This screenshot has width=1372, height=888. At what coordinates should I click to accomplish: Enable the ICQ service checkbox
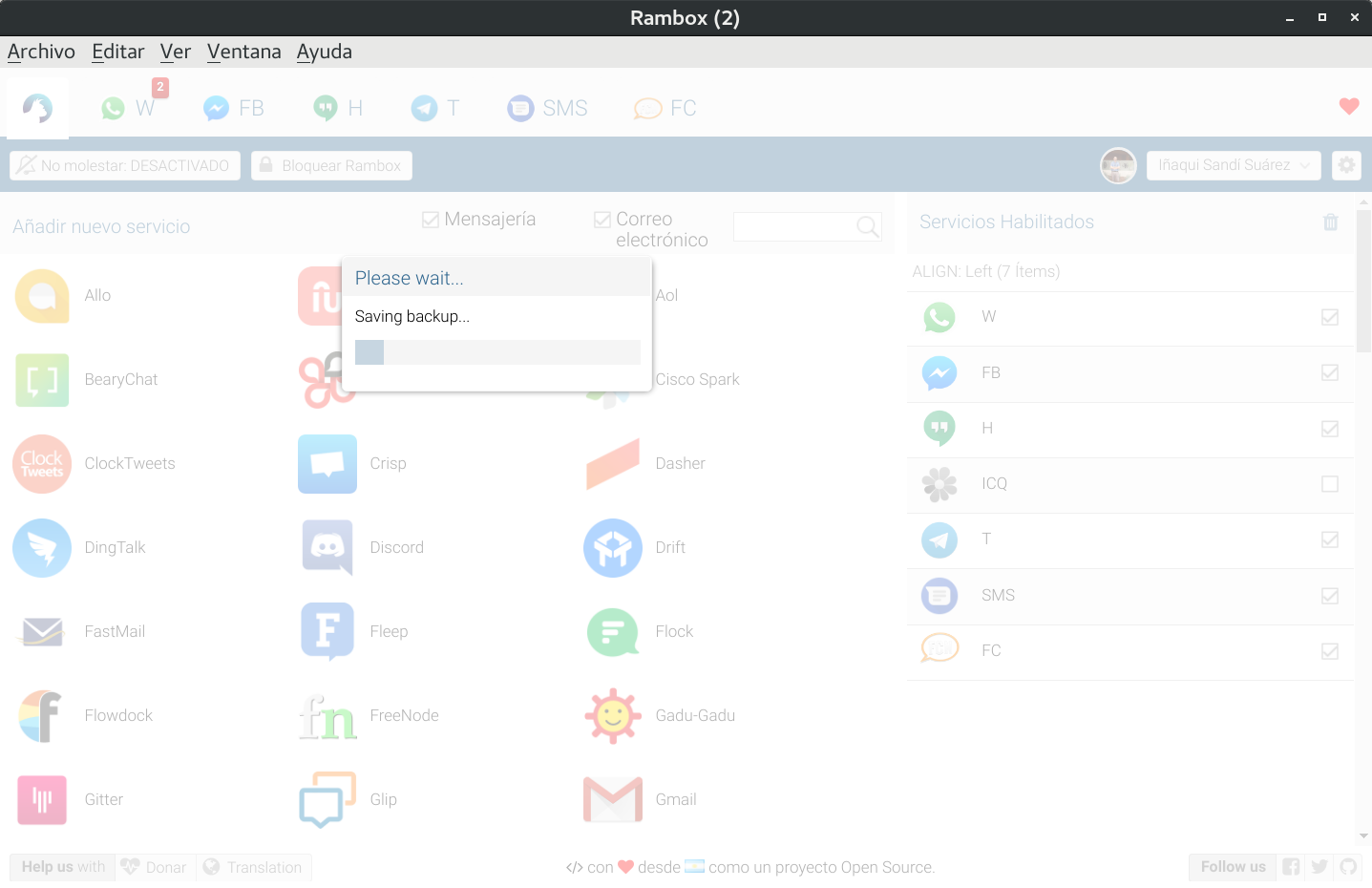pyautogui.click(x=1330, y=484)
